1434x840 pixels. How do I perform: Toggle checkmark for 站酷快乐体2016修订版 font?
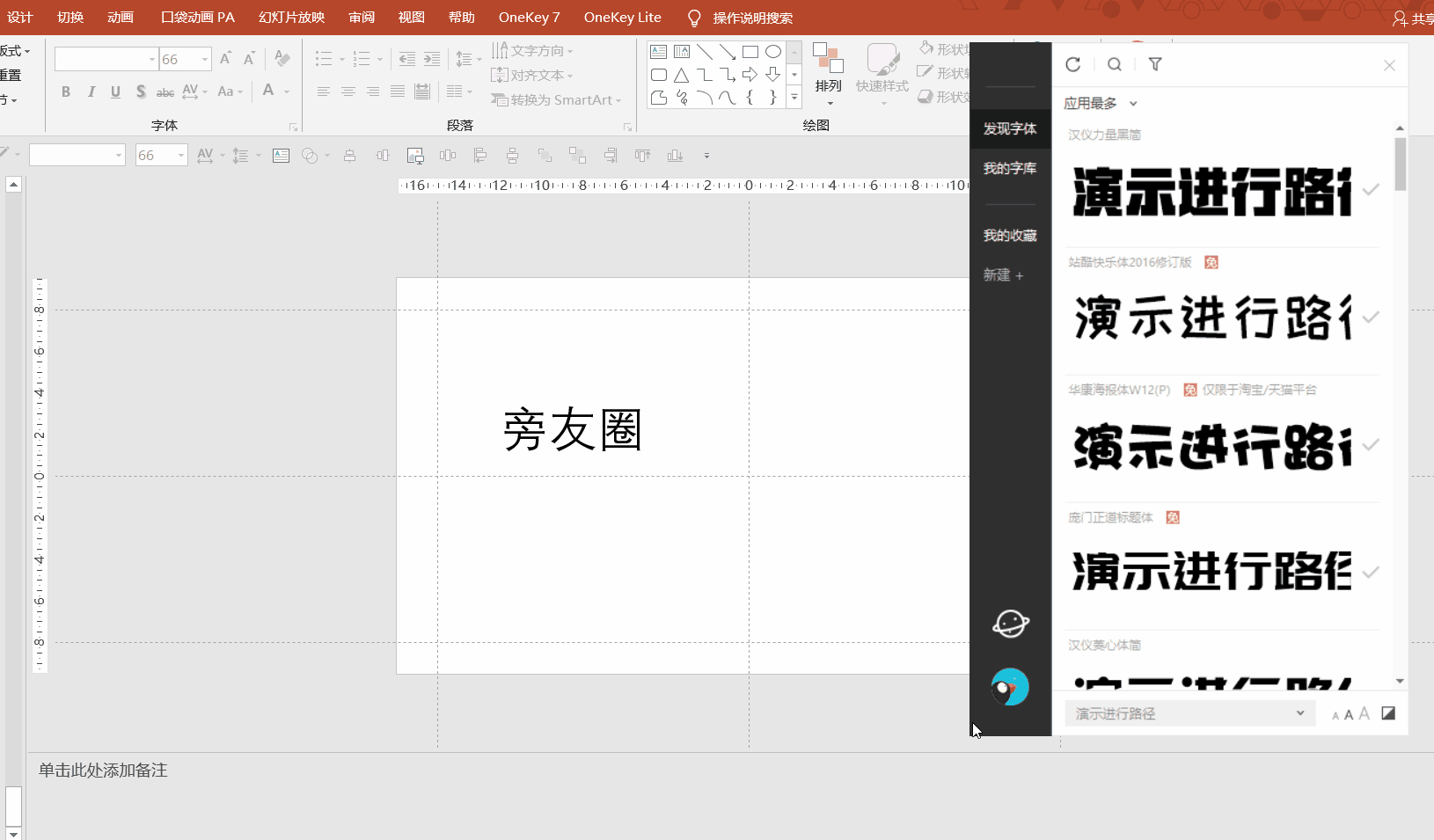point(1370,318)
